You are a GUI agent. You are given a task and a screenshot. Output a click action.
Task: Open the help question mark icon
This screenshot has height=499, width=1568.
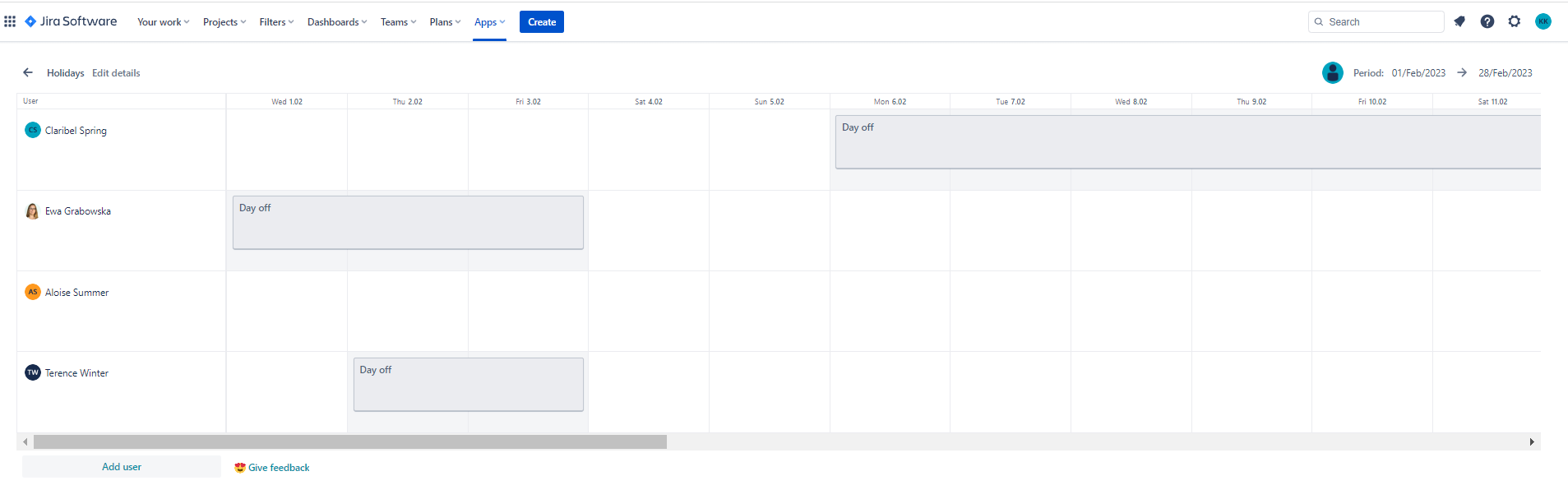pyautogui.click(x=1487, y=21)
